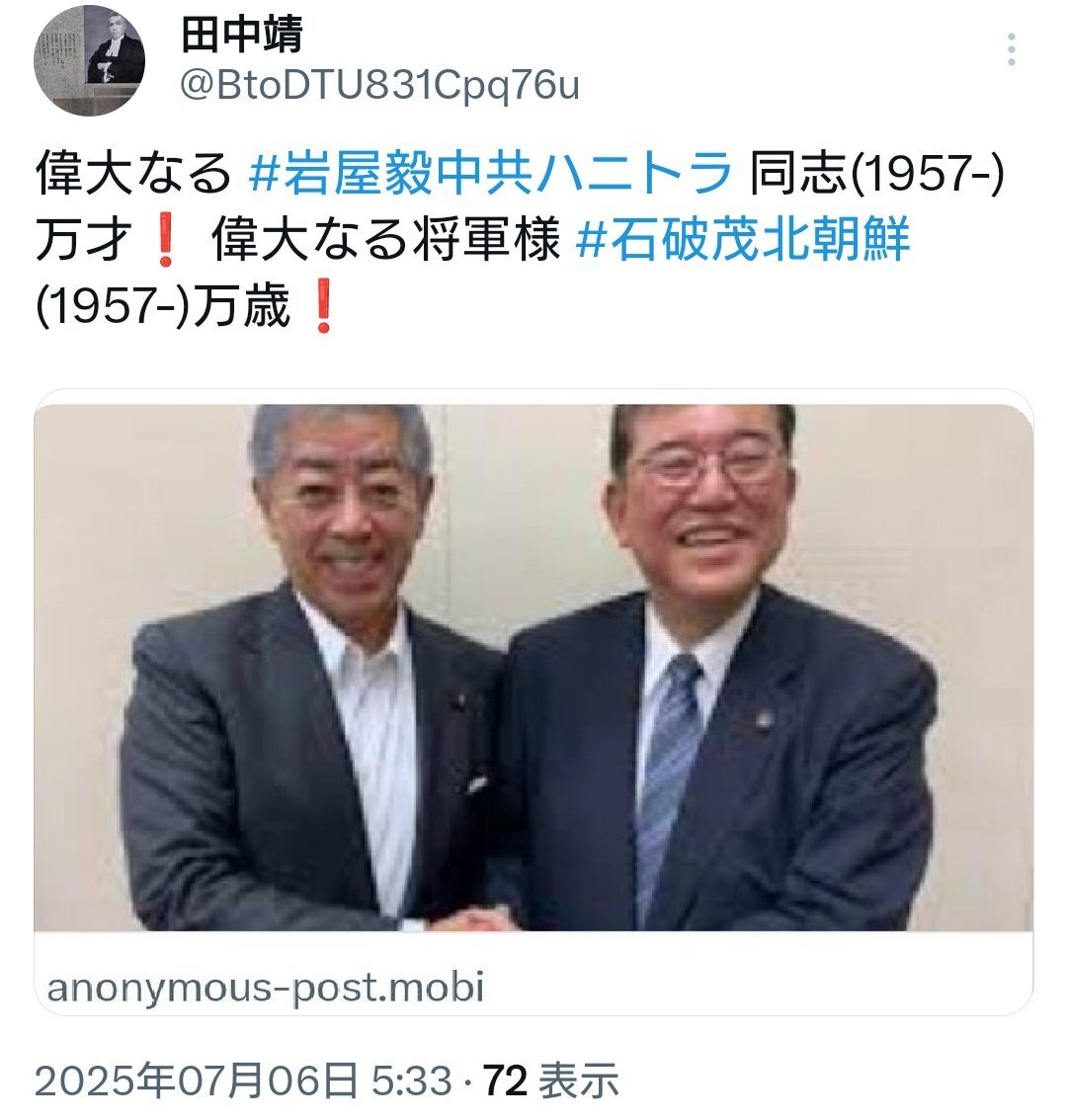Click the tweet text 偉大なる将軍様
1067x1120 pixels.
pyautogui.click(x=385, y=239)
